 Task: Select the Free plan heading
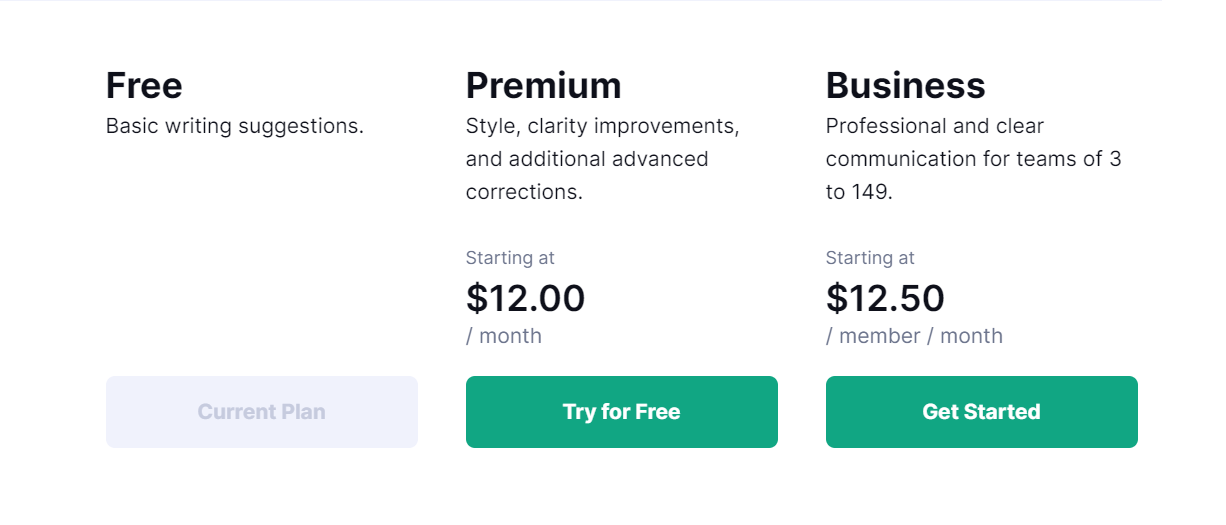(x=144, y=86)
